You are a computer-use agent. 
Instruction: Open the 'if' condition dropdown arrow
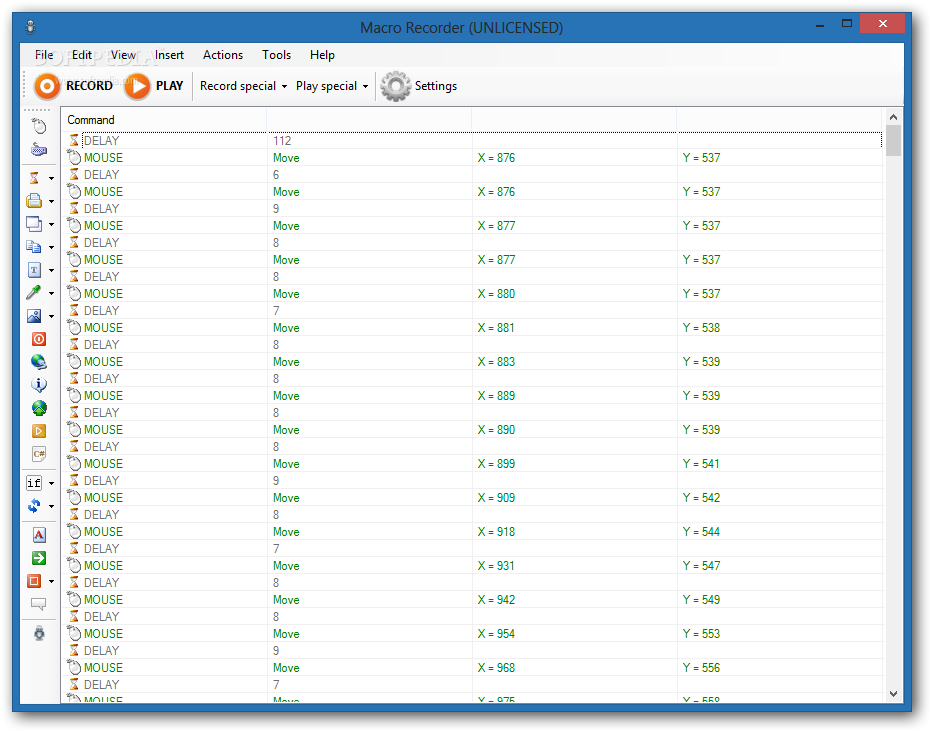pyautogui.click(x=51, y=484)
